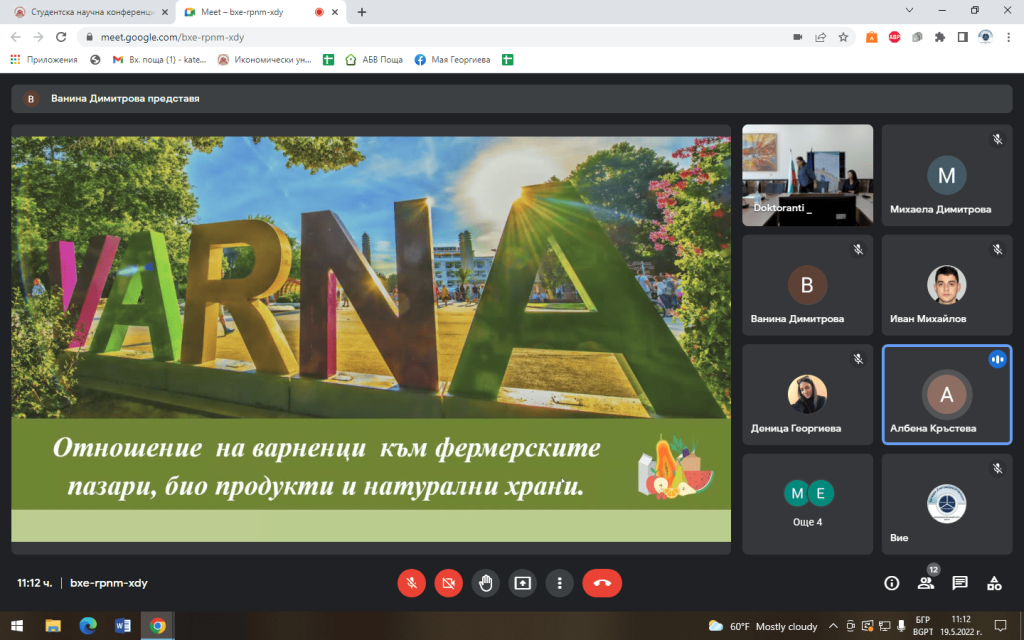Image resolution: width=1024 pixels, height=640 pixels.
Task: Open Chrome extensions puzzle menu
Action: pos(940,37)
